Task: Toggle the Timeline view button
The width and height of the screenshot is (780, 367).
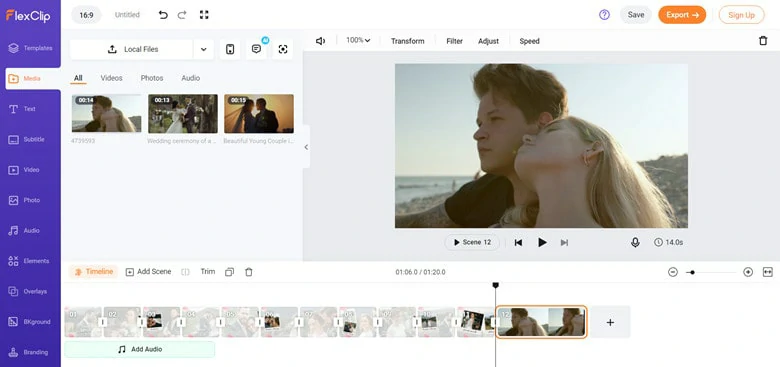Action: coord(94,272)
